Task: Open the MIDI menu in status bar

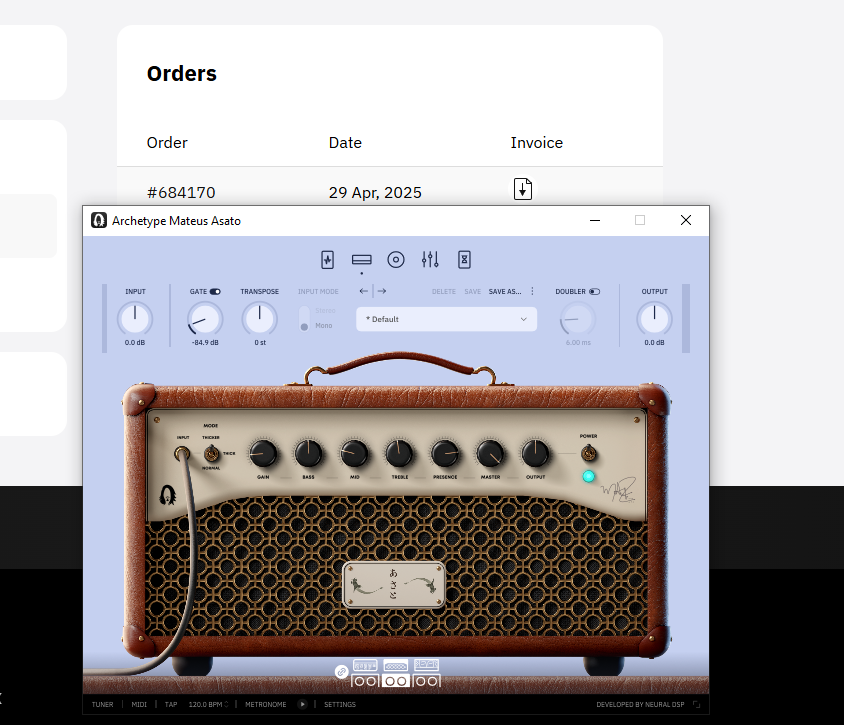Action: pyautogui.click(x=139, y=705)
